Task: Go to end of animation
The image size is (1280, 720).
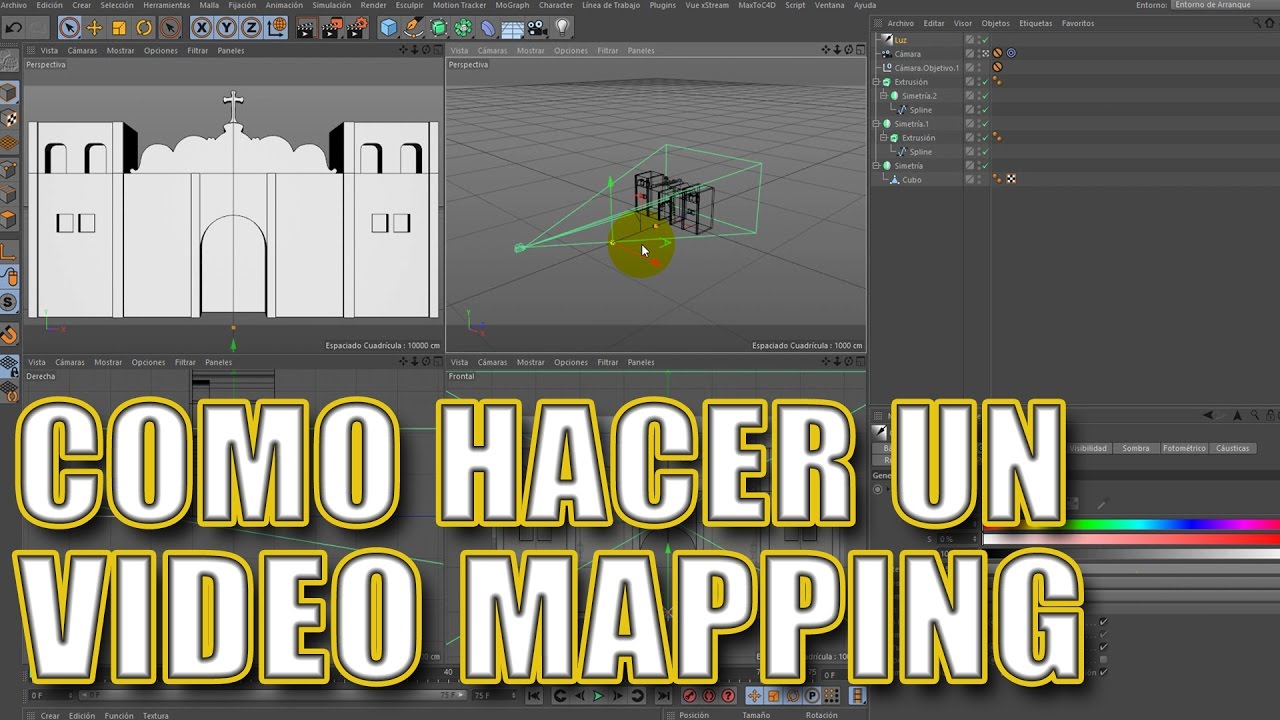Action: pos(663,695)
